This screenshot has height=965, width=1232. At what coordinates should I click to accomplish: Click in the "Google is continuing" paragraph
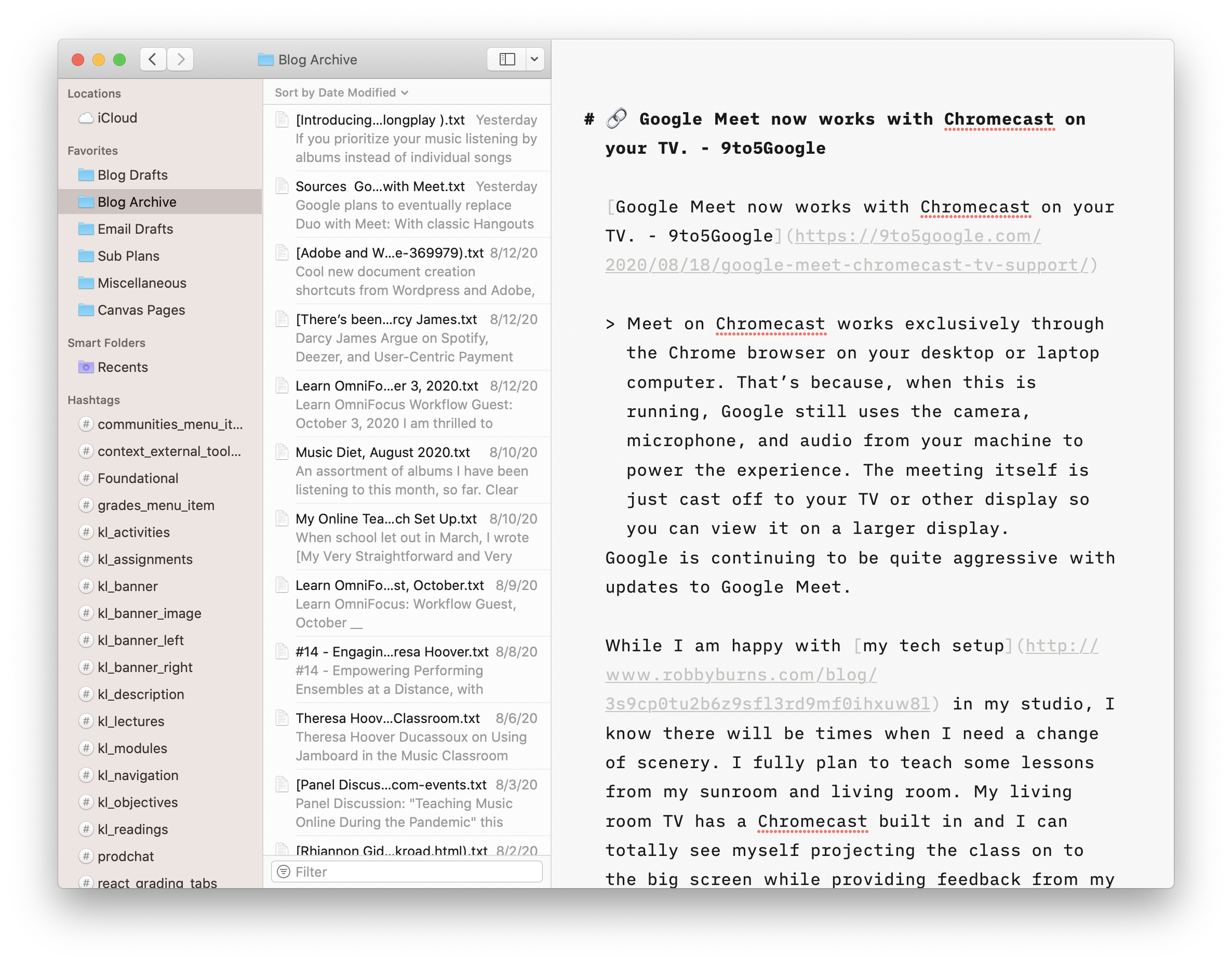click(x=860, y=572)
